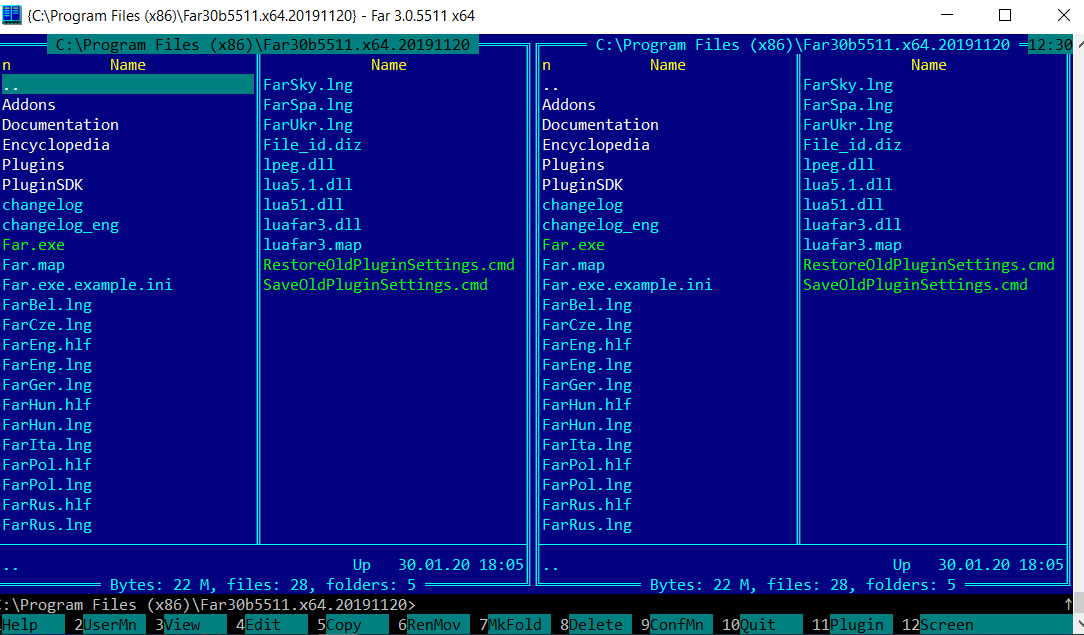Select luafar3.map in left panel
Image resolution: width=1084 pixels, height=635 pixels.
(x=312, y=245)
